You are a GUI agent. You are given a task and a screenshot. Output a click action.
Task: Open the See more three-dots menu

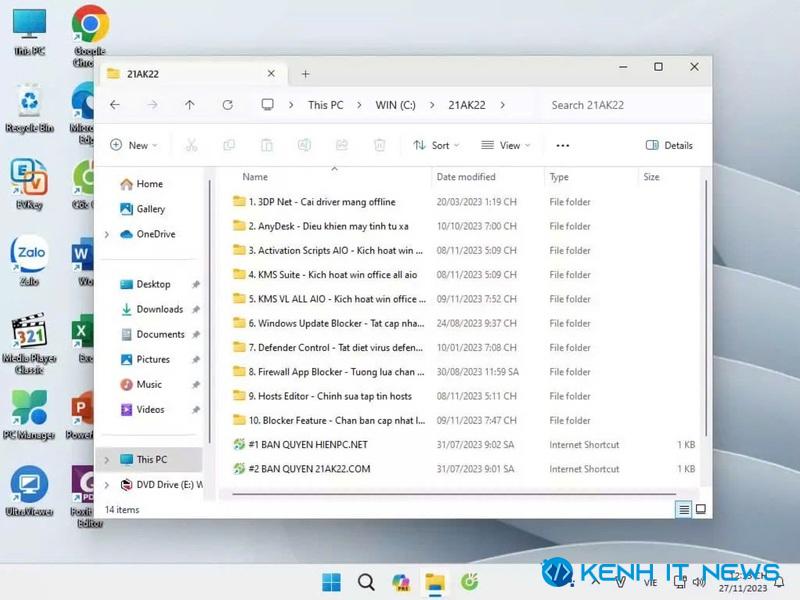[x=563, y=145]
